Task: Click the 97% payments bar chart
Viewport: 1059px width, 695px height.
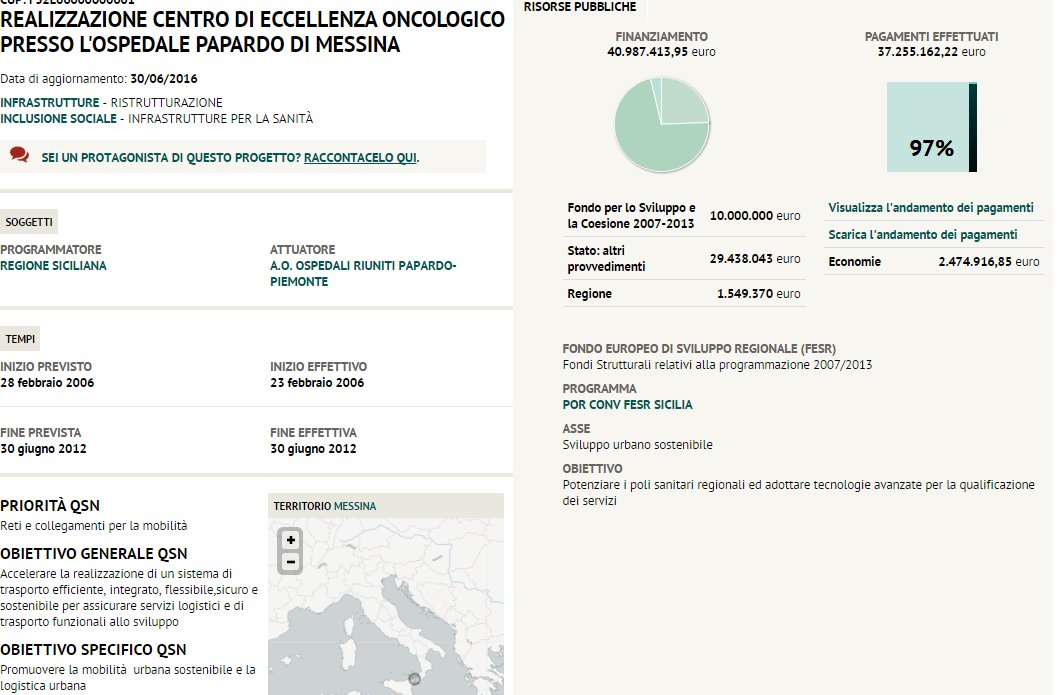Action: 932,127
